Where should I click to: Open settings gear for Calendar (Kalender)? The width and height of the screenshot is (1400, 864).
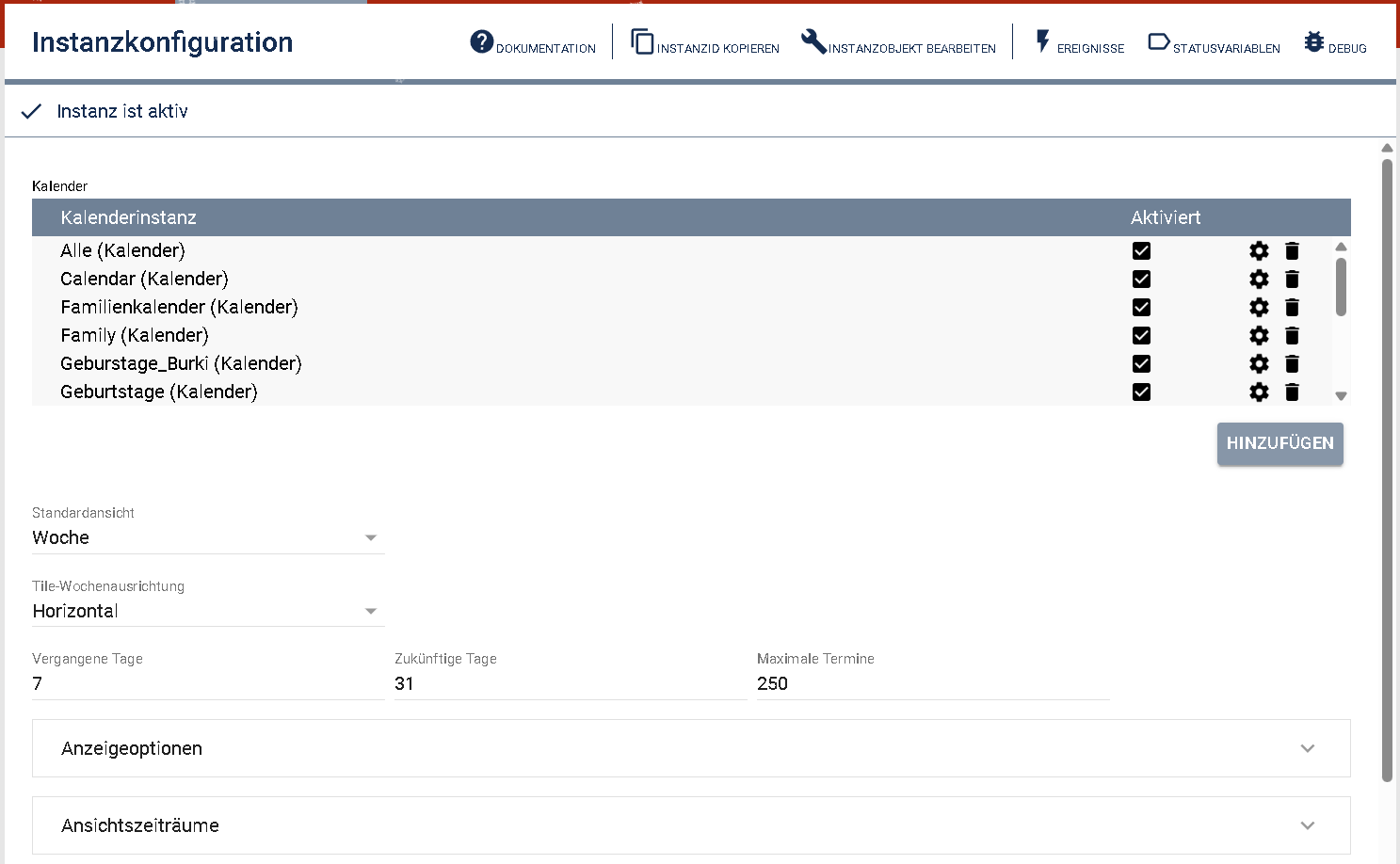(x=1259, y=280)
